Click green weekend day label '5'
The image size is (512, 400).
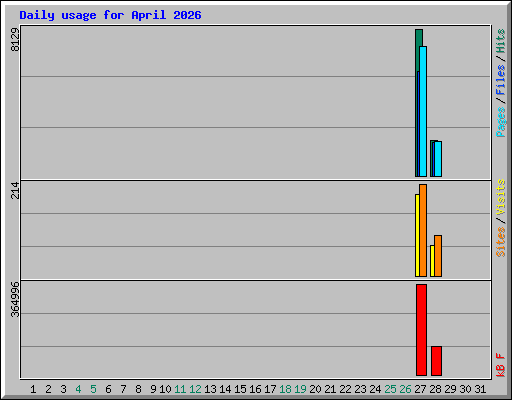(93, 389)
